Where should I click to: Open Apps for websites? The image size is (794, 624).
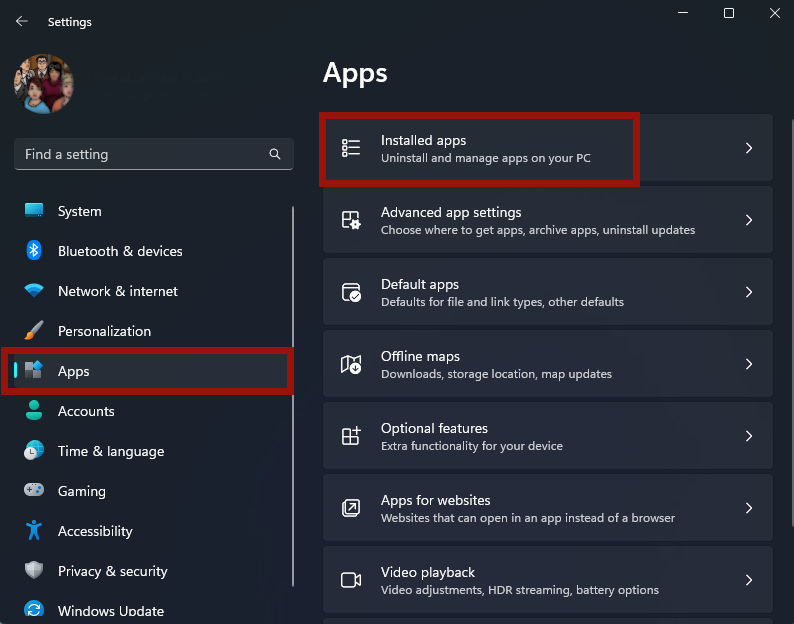coord(548,508)
